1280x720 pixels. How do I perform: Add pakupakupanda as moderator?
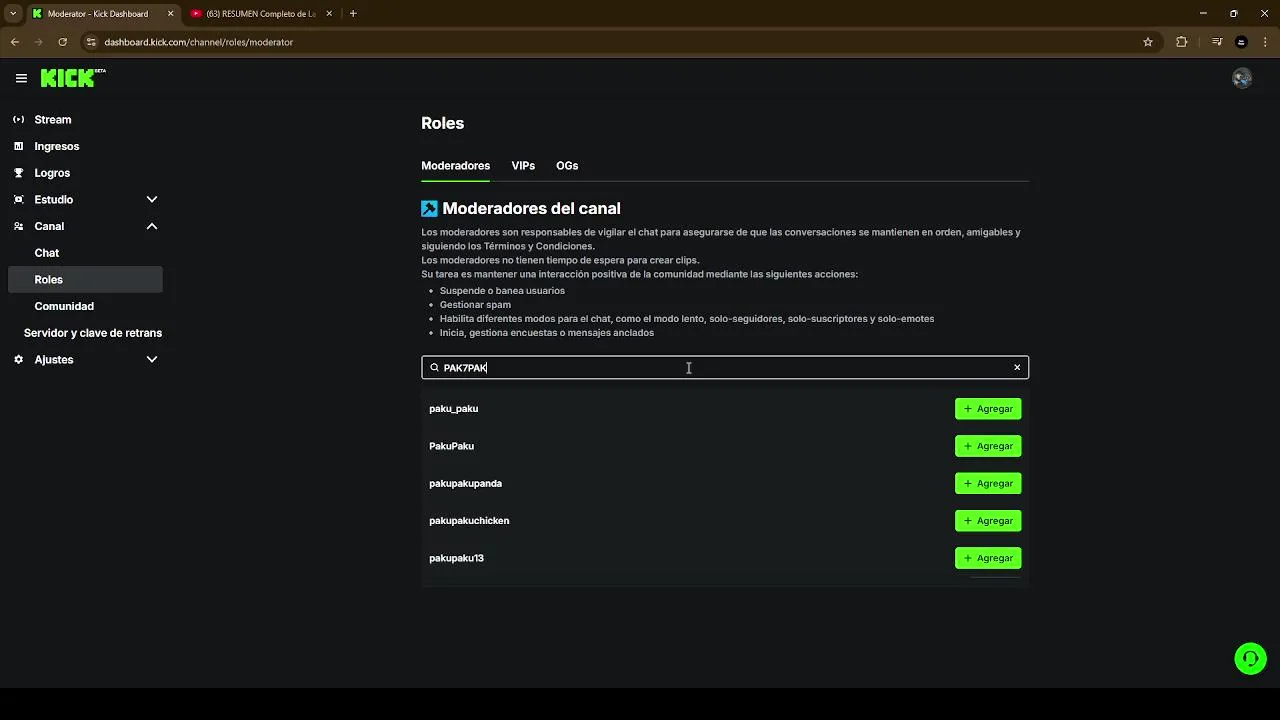click(x=988, y=484)
